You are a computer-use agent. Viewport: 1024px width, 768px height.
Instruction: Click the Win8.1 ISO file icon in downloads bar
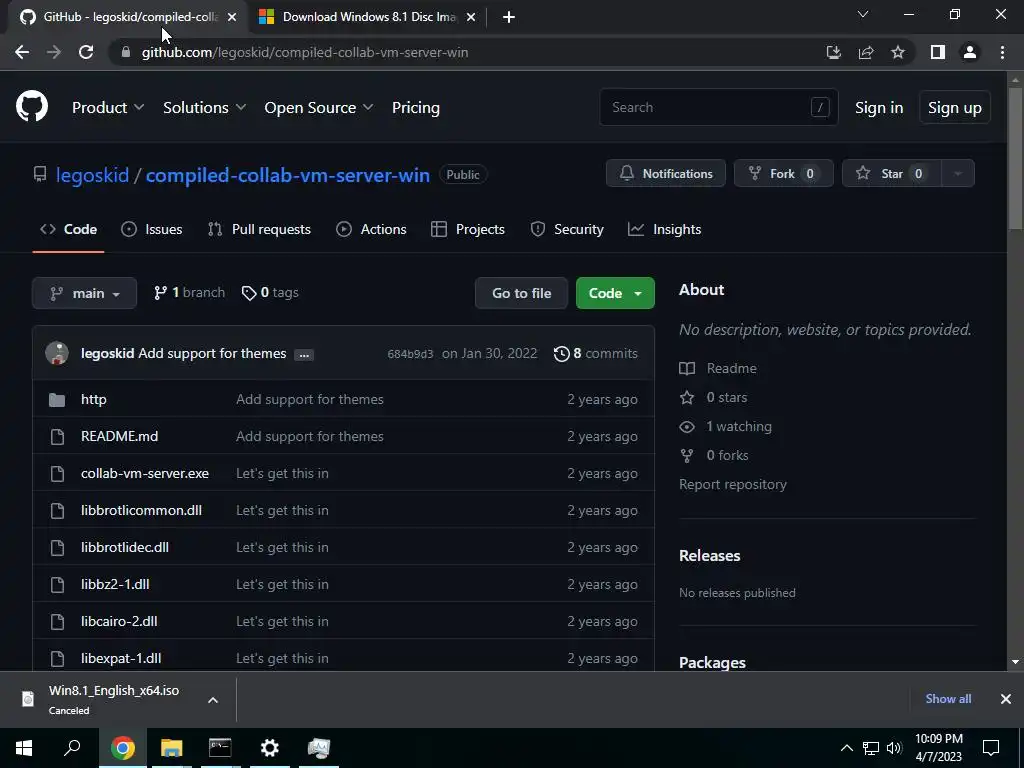[x=27, y=699]
